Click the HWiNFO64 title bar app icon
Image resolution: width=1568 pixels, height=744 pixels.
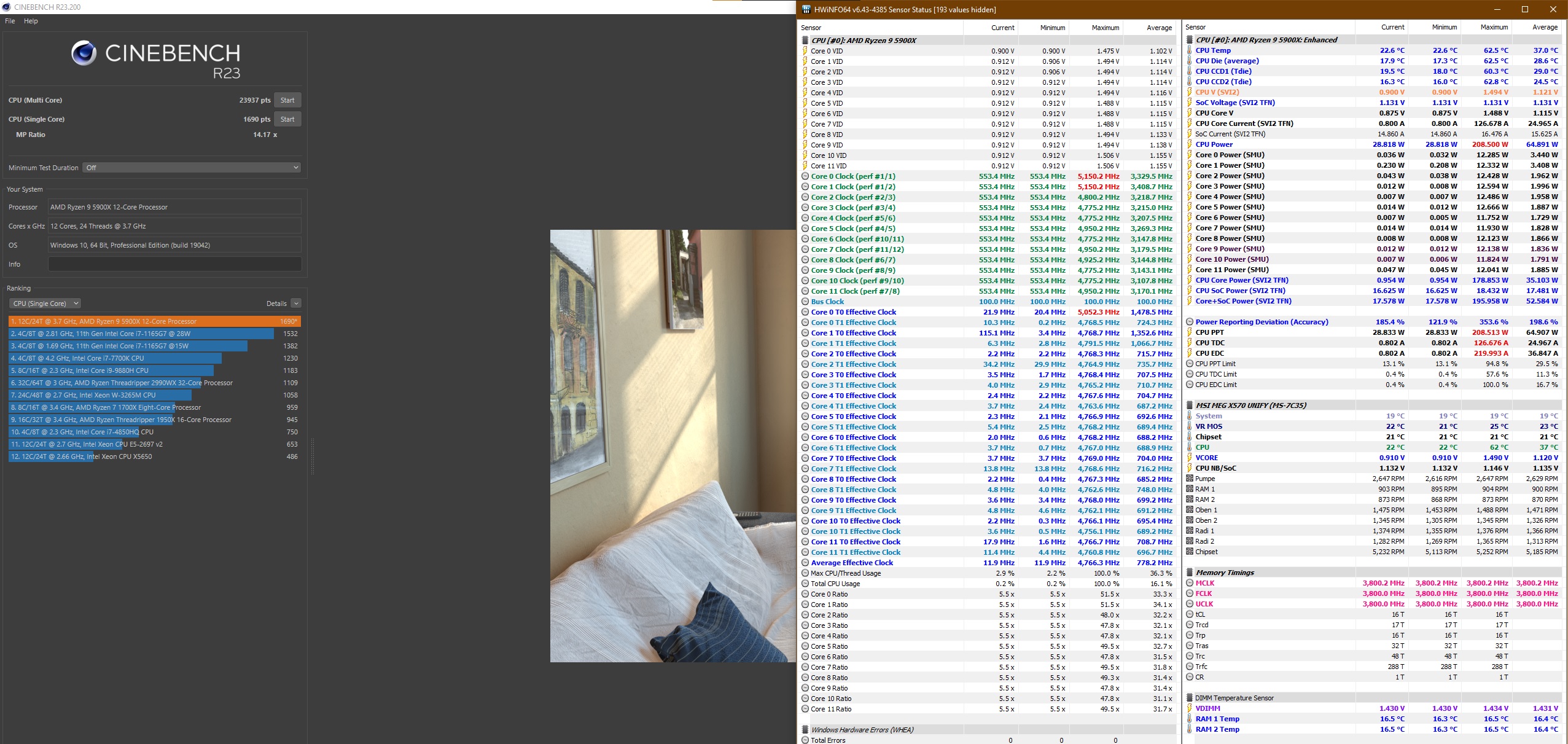[806, 9]
